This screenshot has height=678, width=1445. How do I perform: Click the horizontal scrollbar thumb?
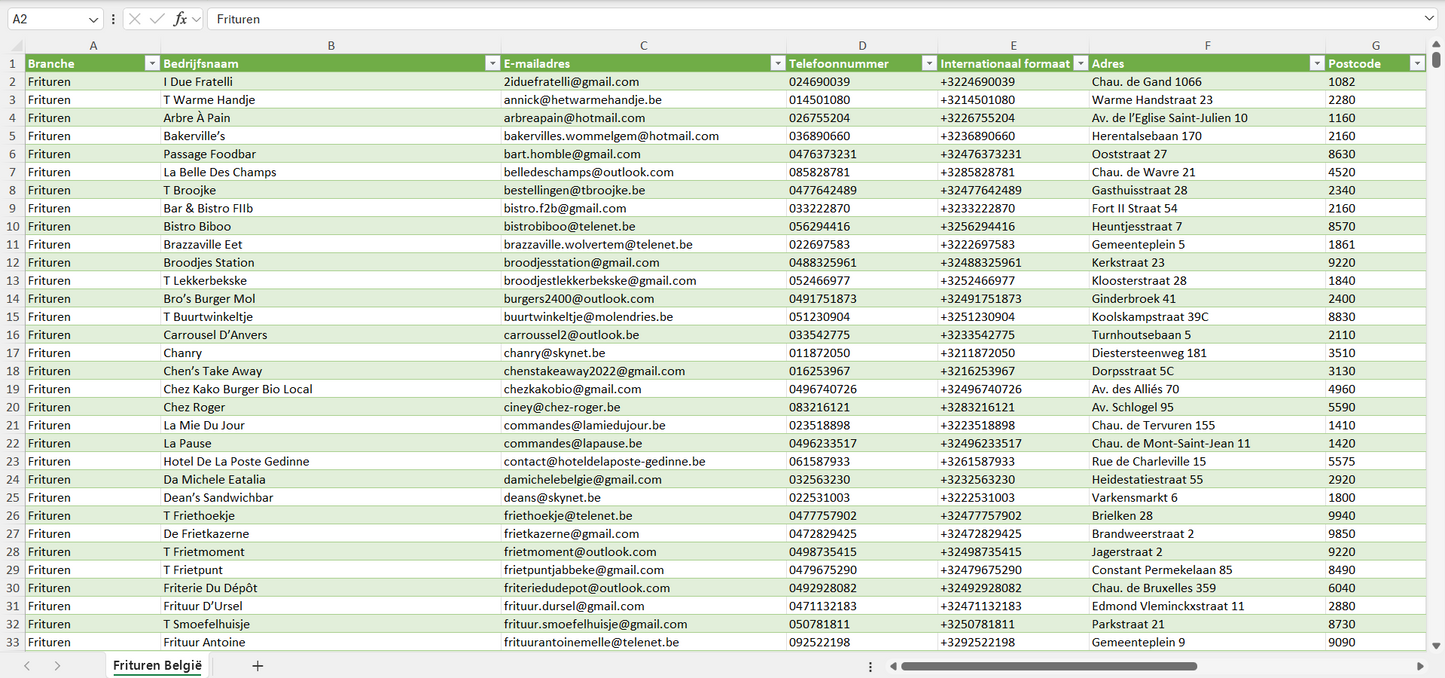[x=1048, y=666]
